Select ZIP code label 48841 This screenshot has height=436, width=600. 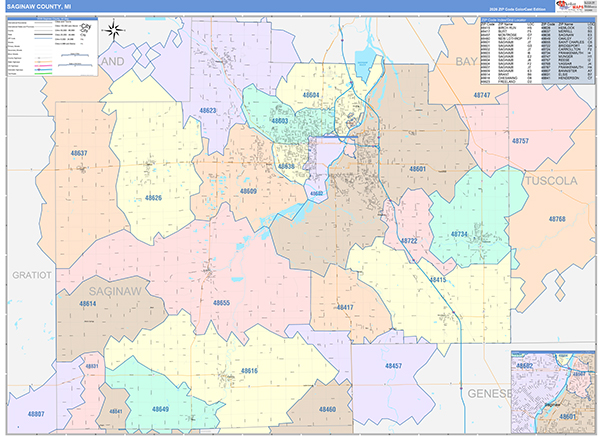pyautogui.click(x=116, y=412)
